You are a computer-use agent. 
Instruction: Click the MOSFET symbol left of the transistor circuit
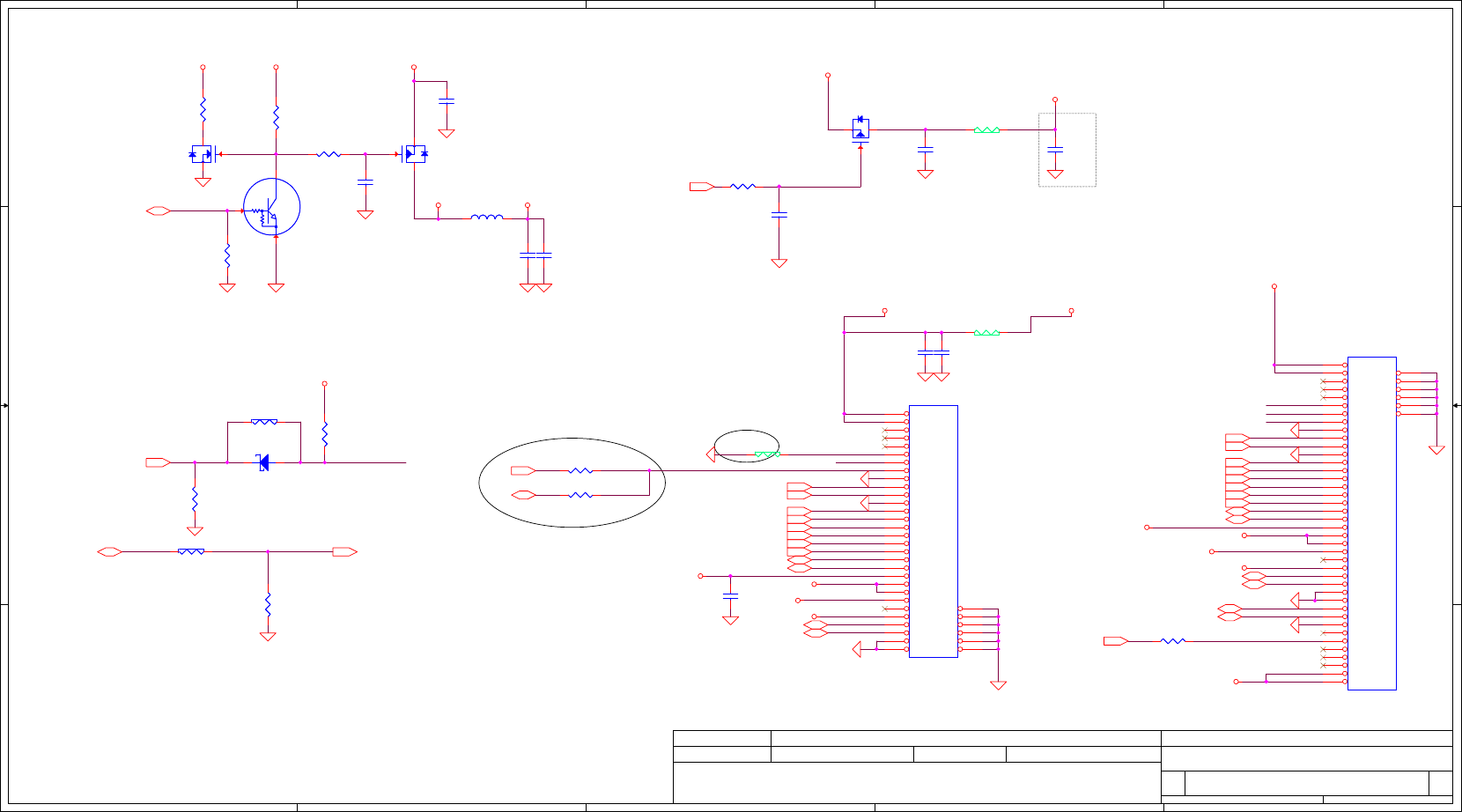203,154
